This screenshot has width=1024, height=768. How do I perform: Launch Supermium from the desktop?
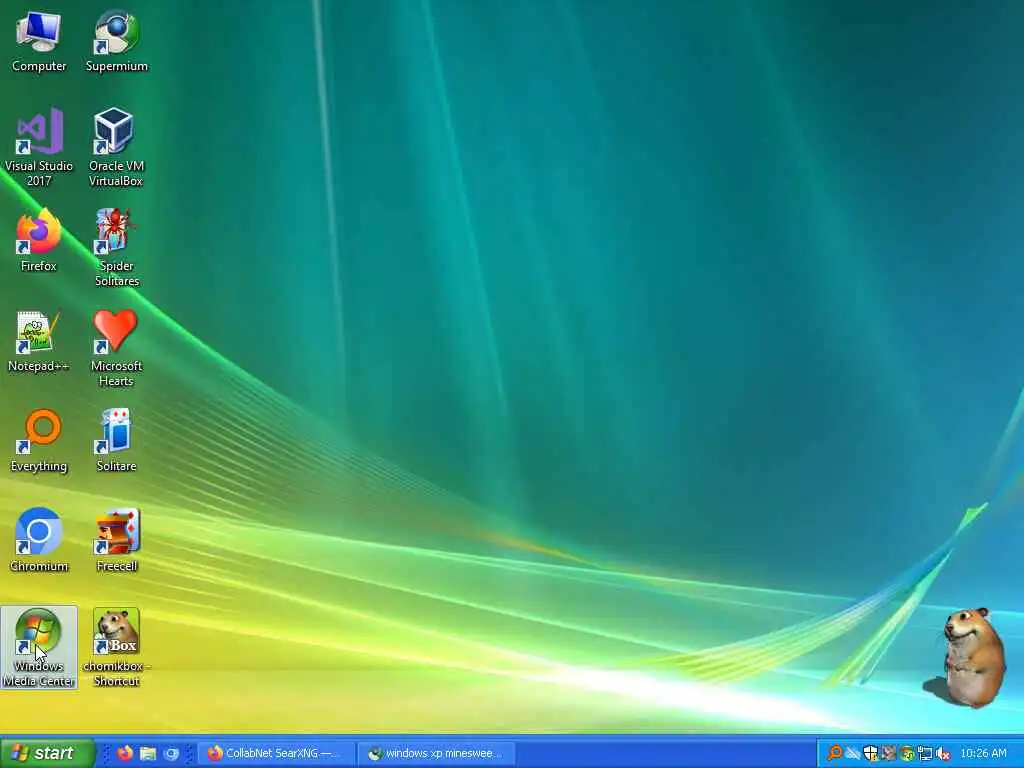(116, 41)
